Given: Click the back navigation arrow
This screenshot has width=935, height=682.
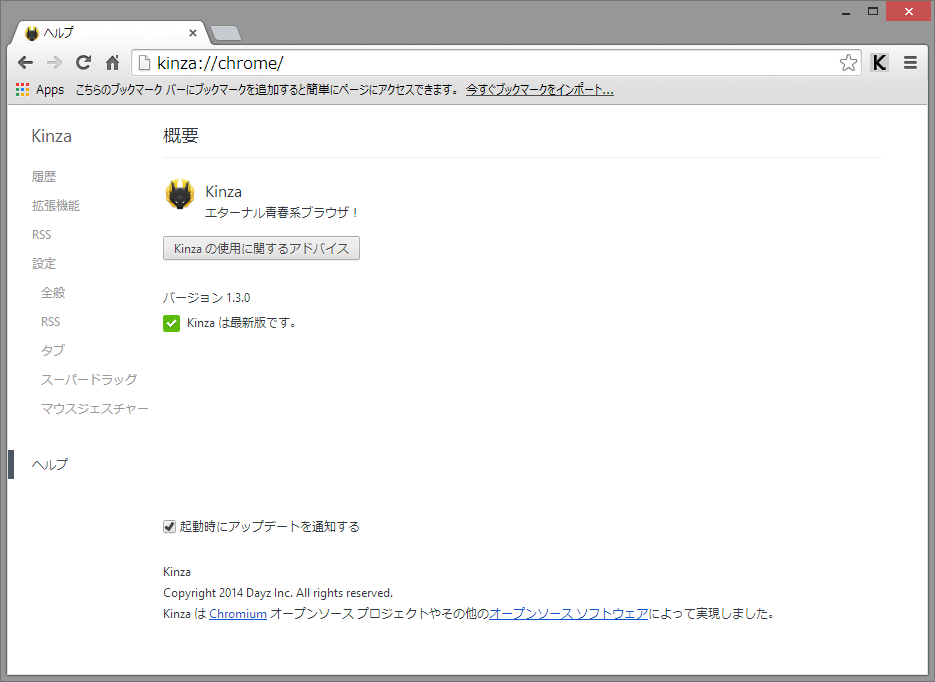Looking at the screenshot, I should 25,61.
